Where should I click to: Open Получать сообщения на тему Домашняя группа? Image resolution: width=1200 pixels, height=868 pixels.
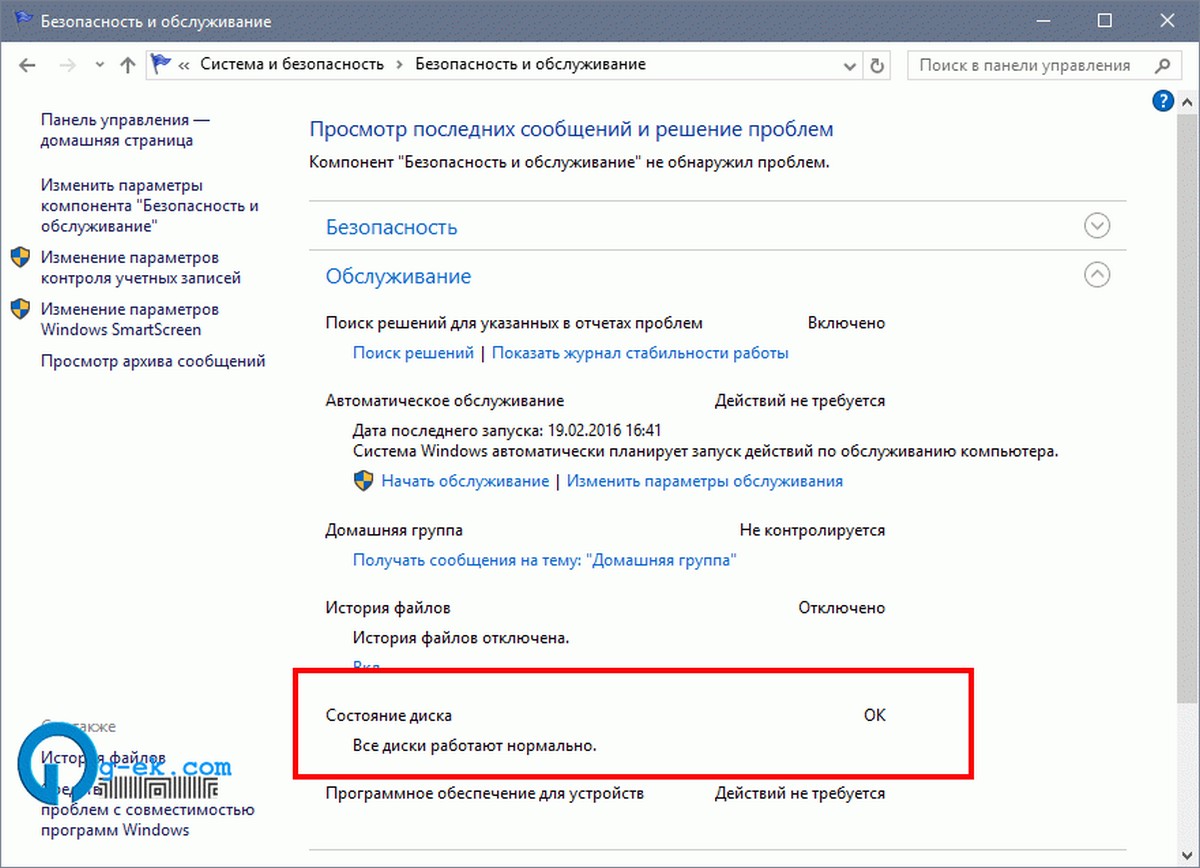[545, 560]
